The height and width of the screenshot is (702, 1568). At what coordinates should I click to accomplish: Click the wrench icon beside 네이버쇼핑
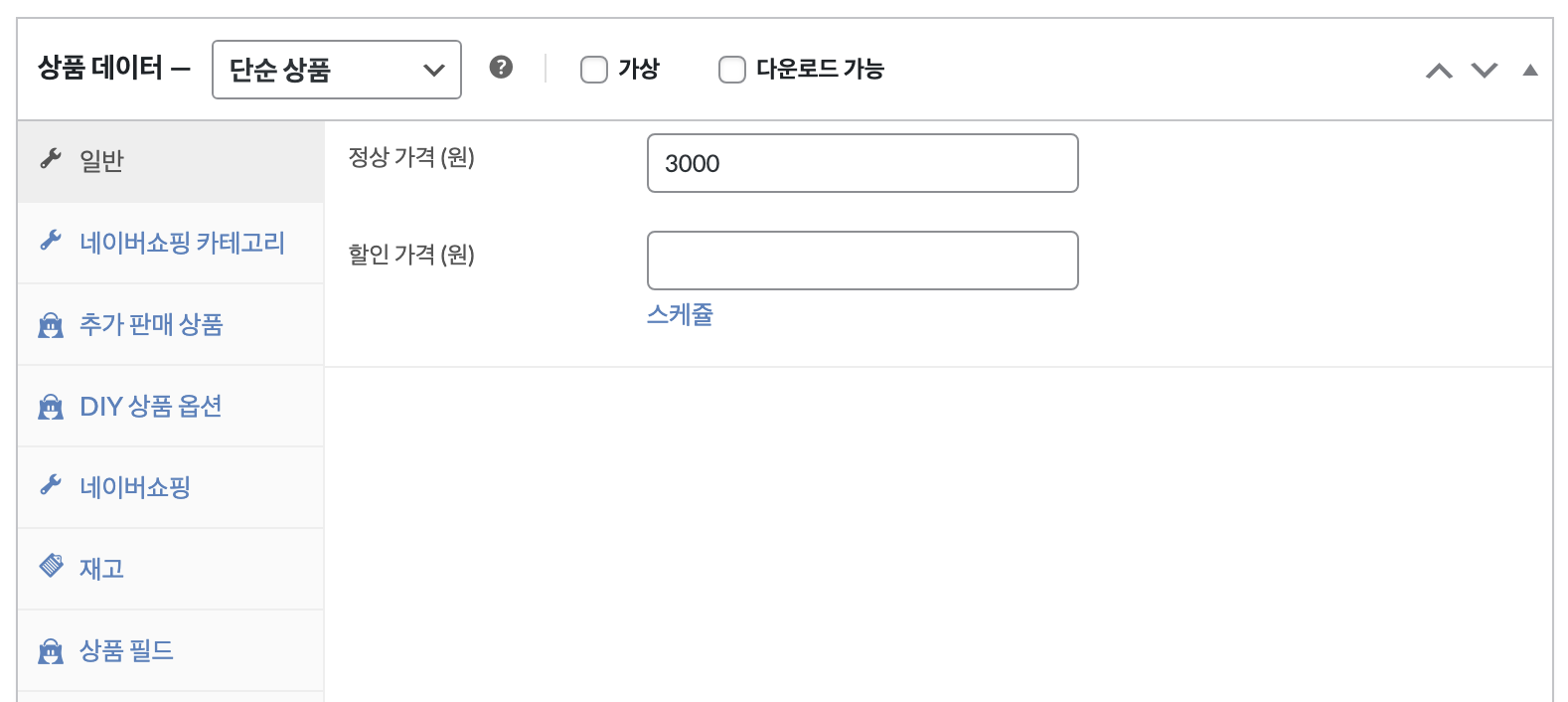click(51, 485)
